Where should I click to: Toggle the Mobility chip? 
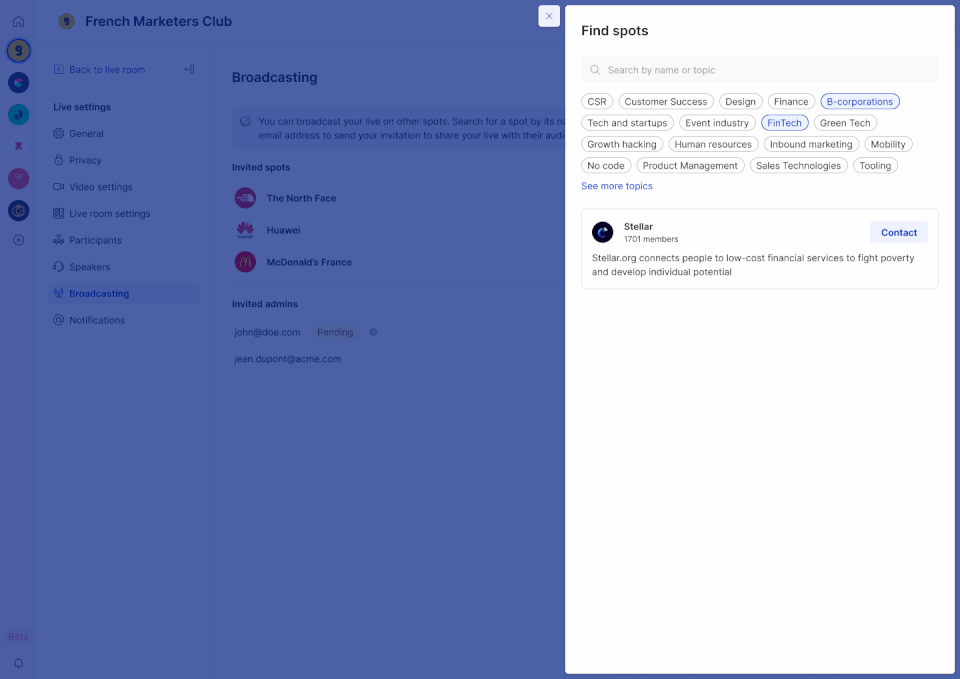pos(888,144)
